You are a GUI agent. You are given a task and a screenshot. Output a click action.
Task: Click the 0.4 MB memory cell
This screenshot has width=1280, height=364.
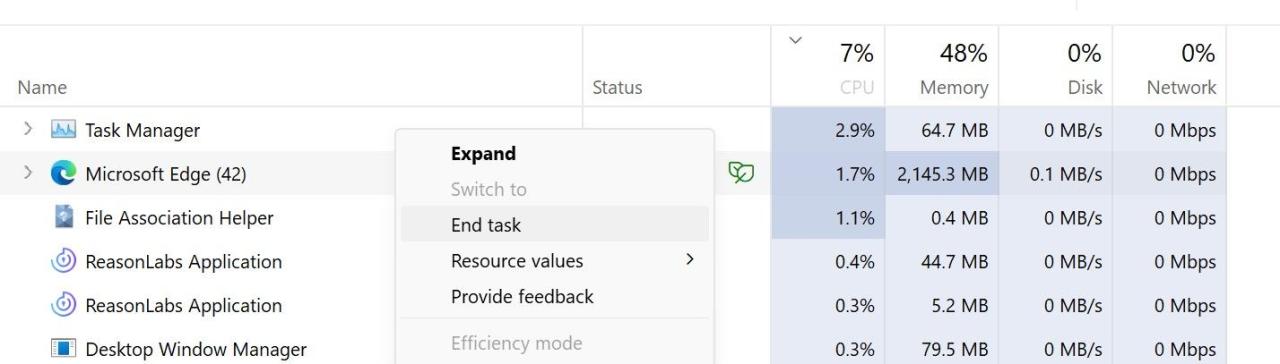pyautogui.click(x=942, y=218)
